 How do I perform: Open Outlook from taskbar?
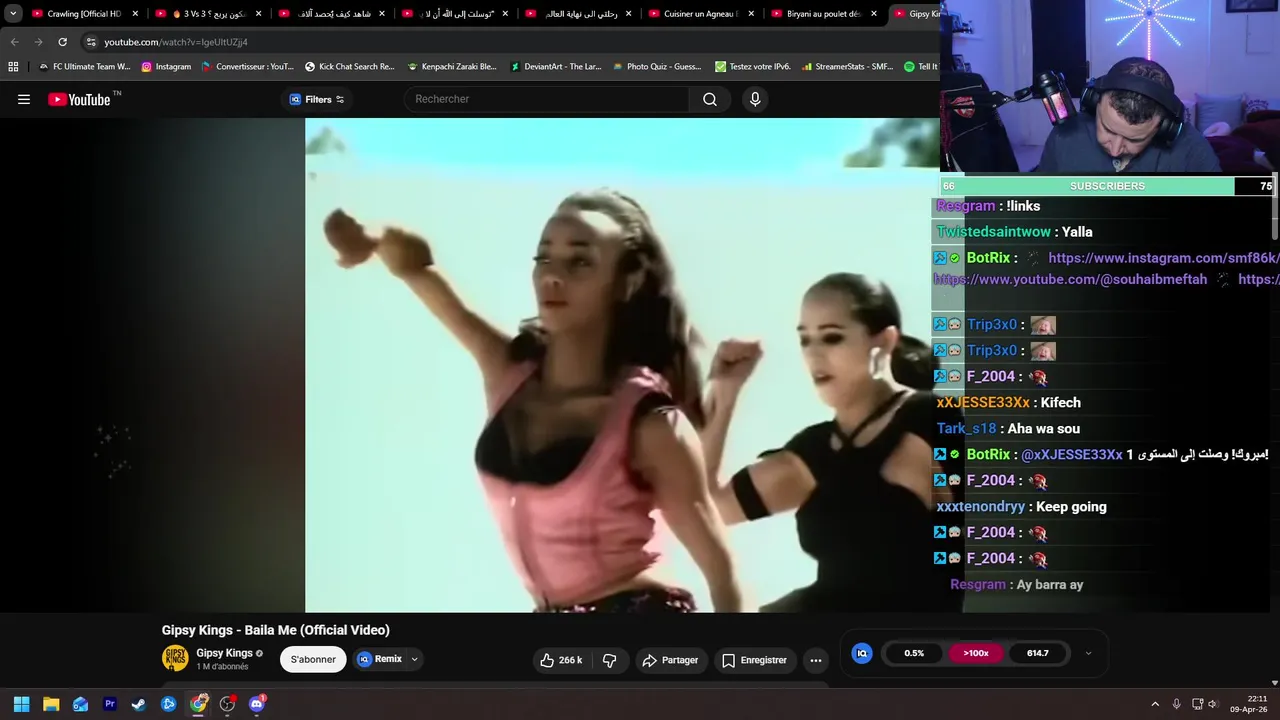[x=80, y=704]
